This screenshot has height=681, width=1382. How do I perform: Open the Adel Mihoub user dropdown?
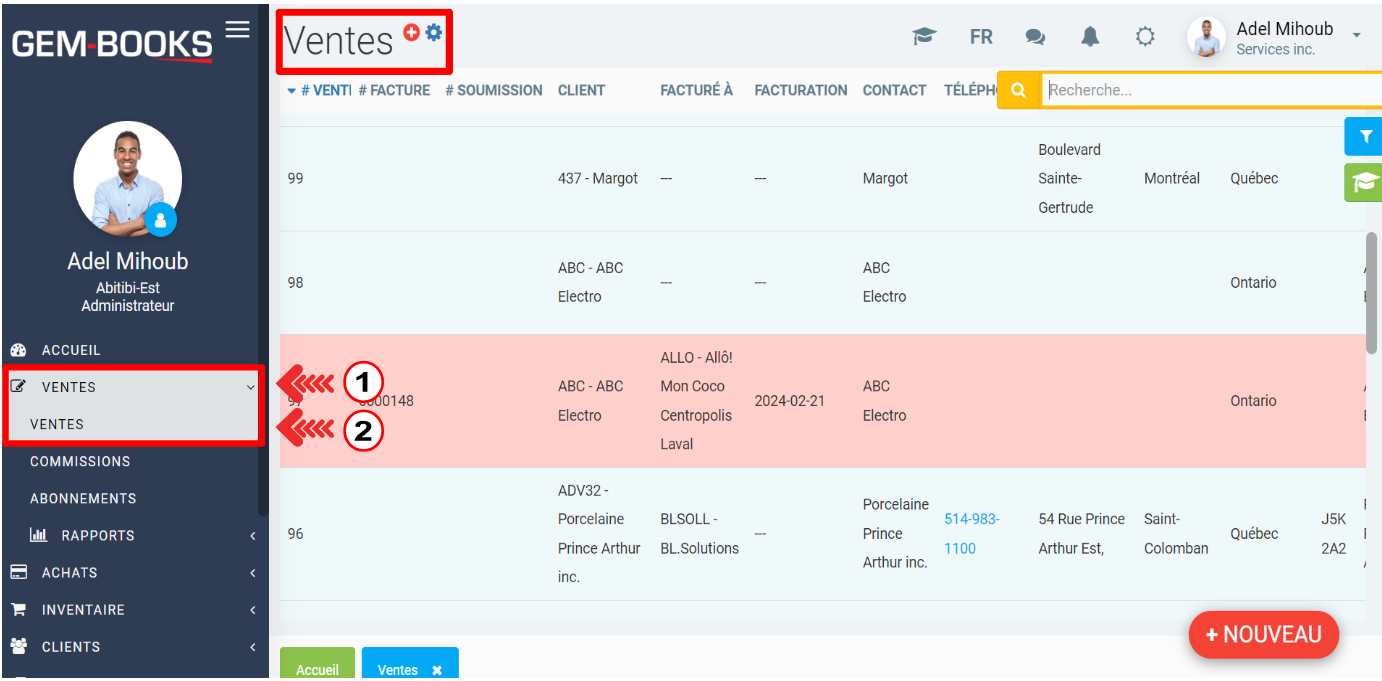coord(1356,36)
